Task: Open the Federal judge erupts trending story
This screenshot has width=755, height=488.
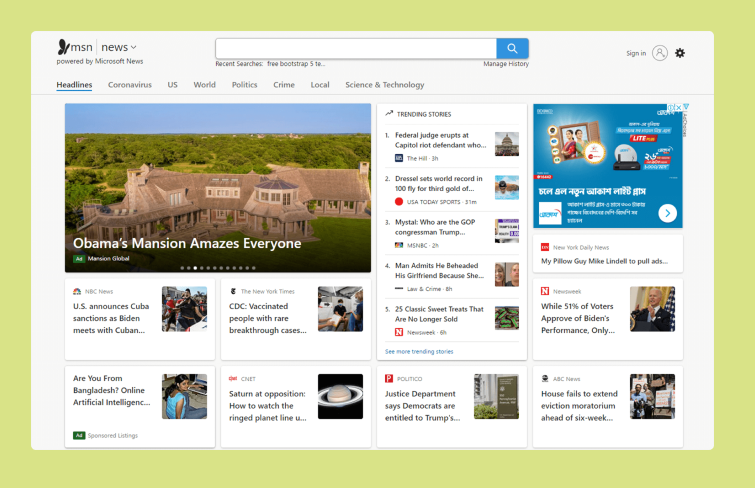Action: point(440,139)
